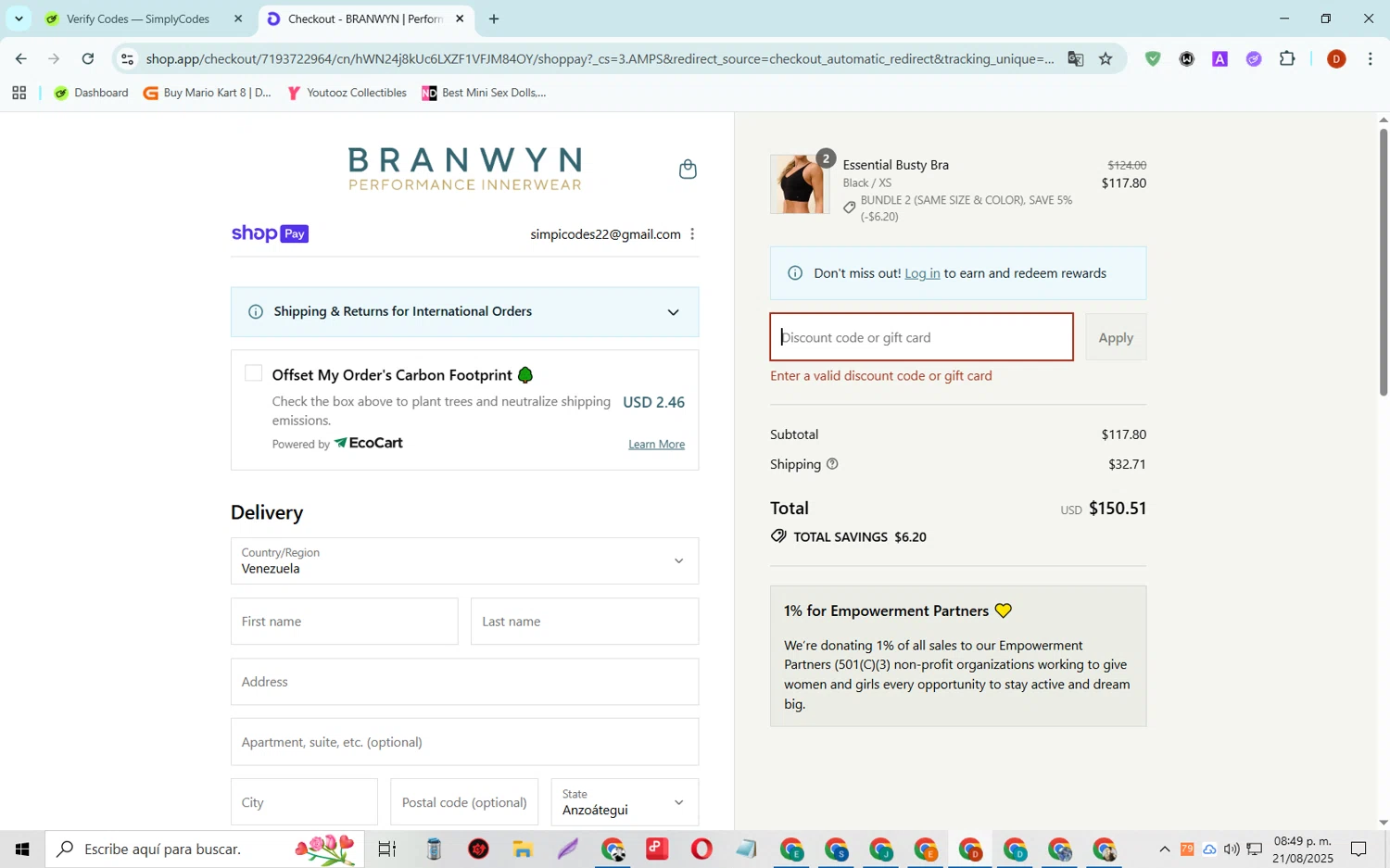
Task: Focus the discount code or gift card field
Action: click(x=921, y=337)
